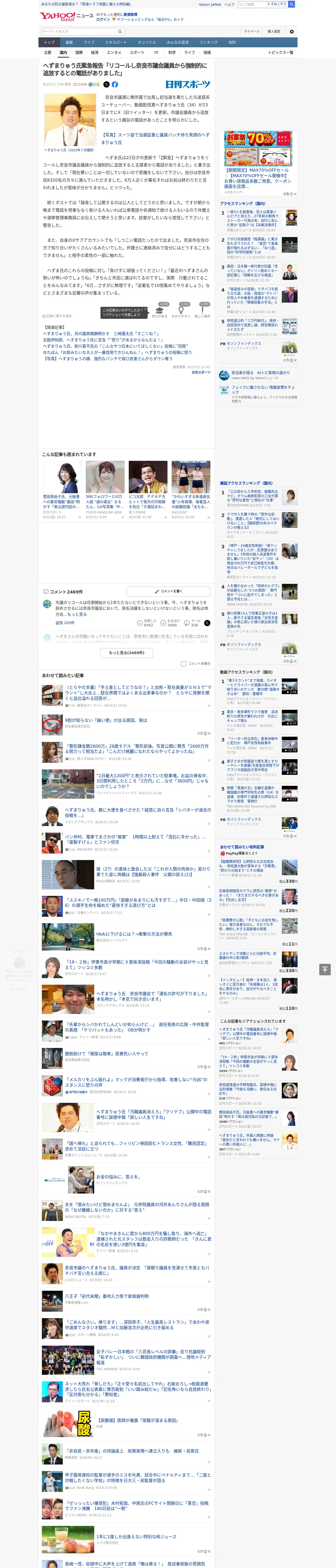Open settings via the gear icon
The image size is (336, 1568).
pyautogui.click(x=292, y=32)
